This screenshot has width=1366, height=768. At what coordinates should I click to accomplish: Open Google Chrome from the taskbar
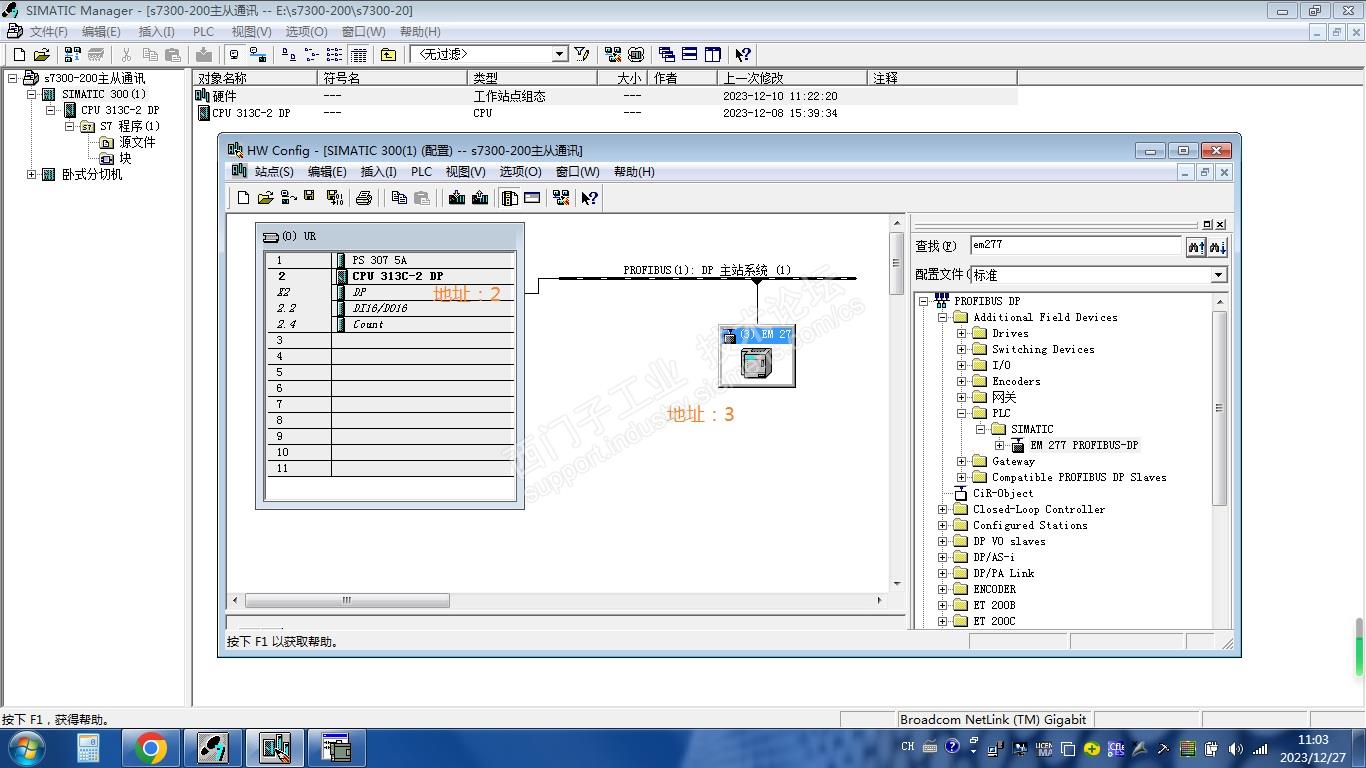(x=150, y=748)
